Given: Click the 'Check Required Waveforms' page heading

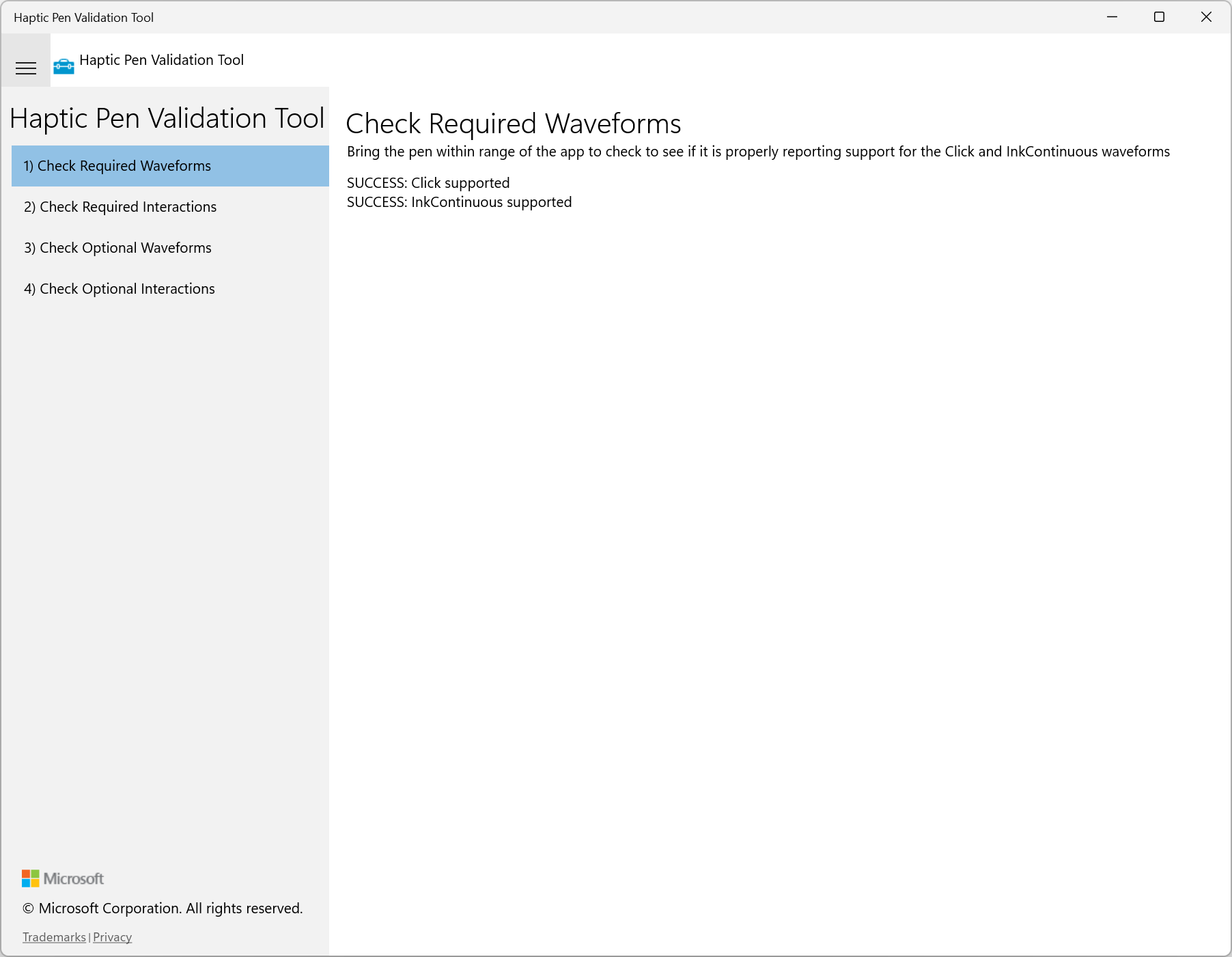Looking at the screenshot, I should point(514,124).
